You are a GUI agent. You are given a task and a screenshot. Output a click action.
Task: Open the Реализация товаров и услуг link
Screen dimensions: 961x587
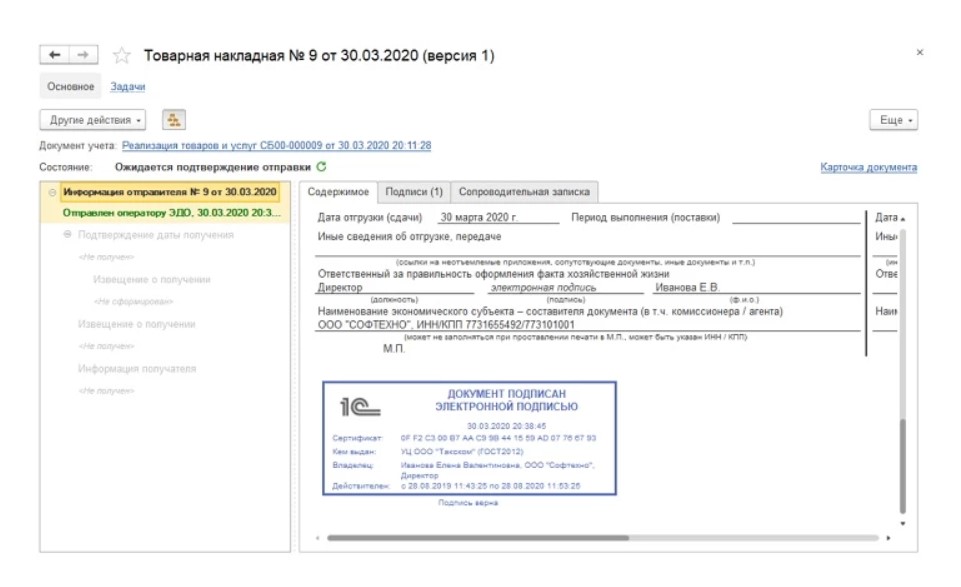pos(276,146)
